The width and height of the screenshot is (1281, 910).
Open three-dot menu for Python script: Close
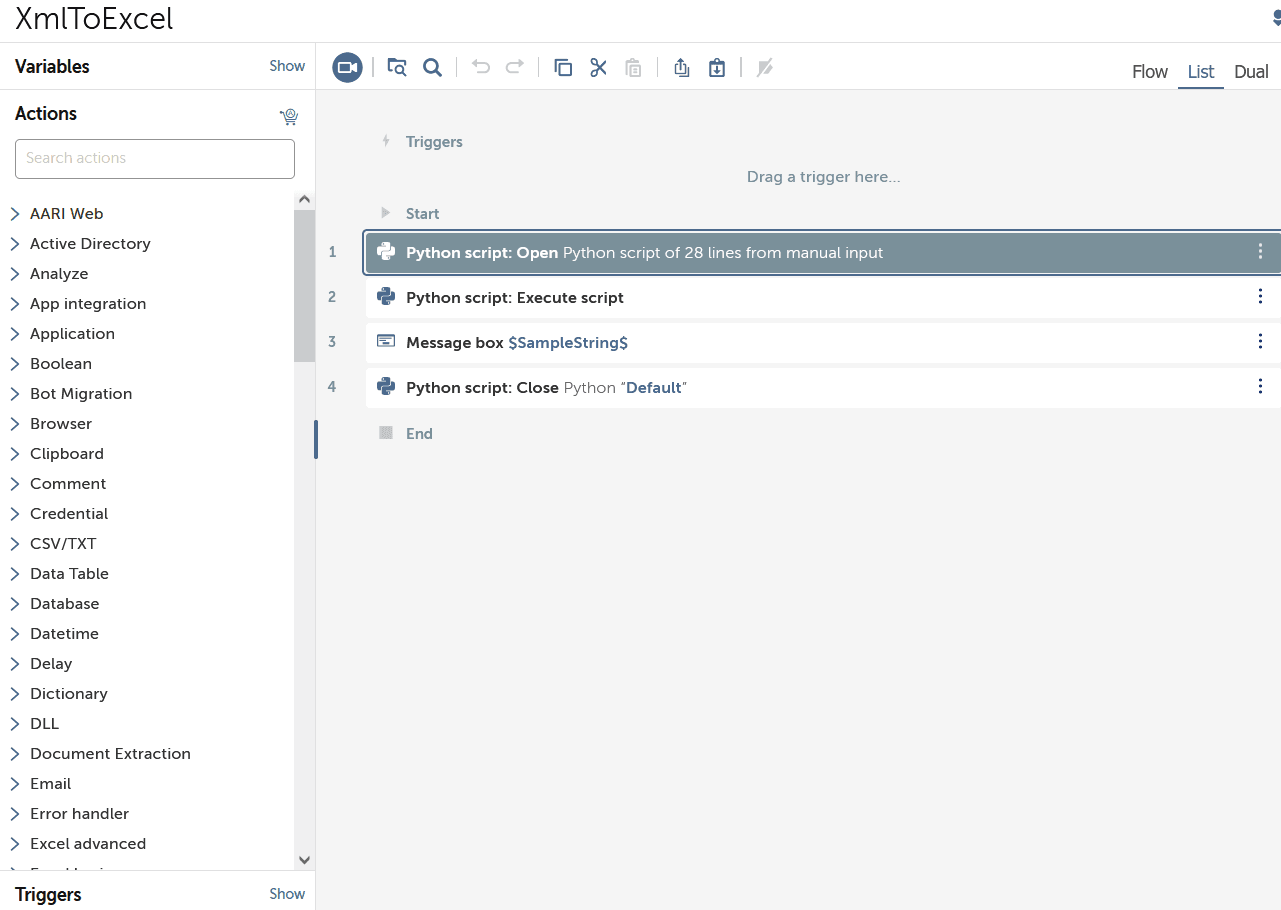coord(1260,387)
